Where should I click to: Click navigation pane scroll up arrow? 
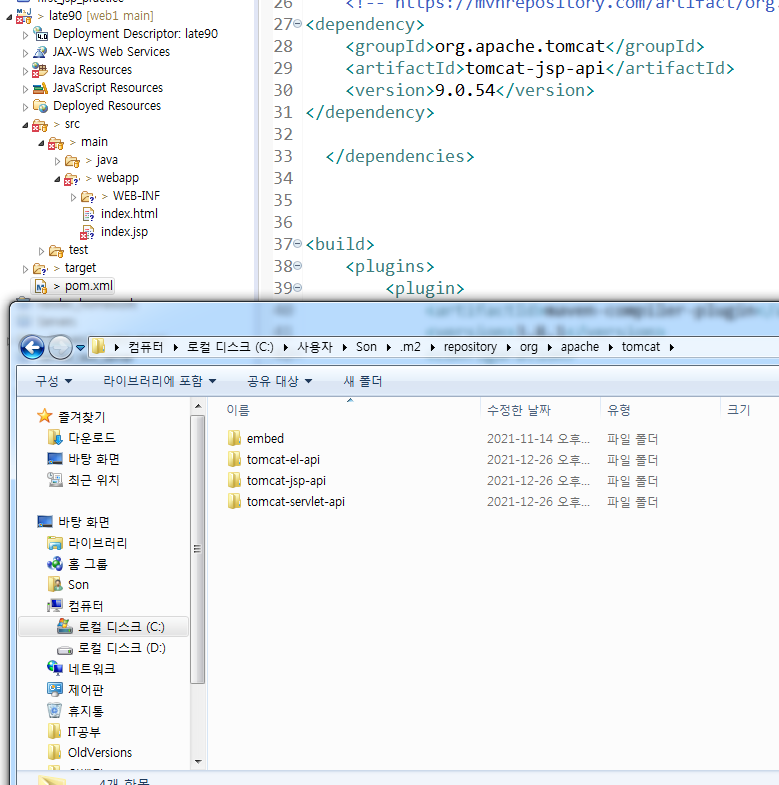[198, 406]
